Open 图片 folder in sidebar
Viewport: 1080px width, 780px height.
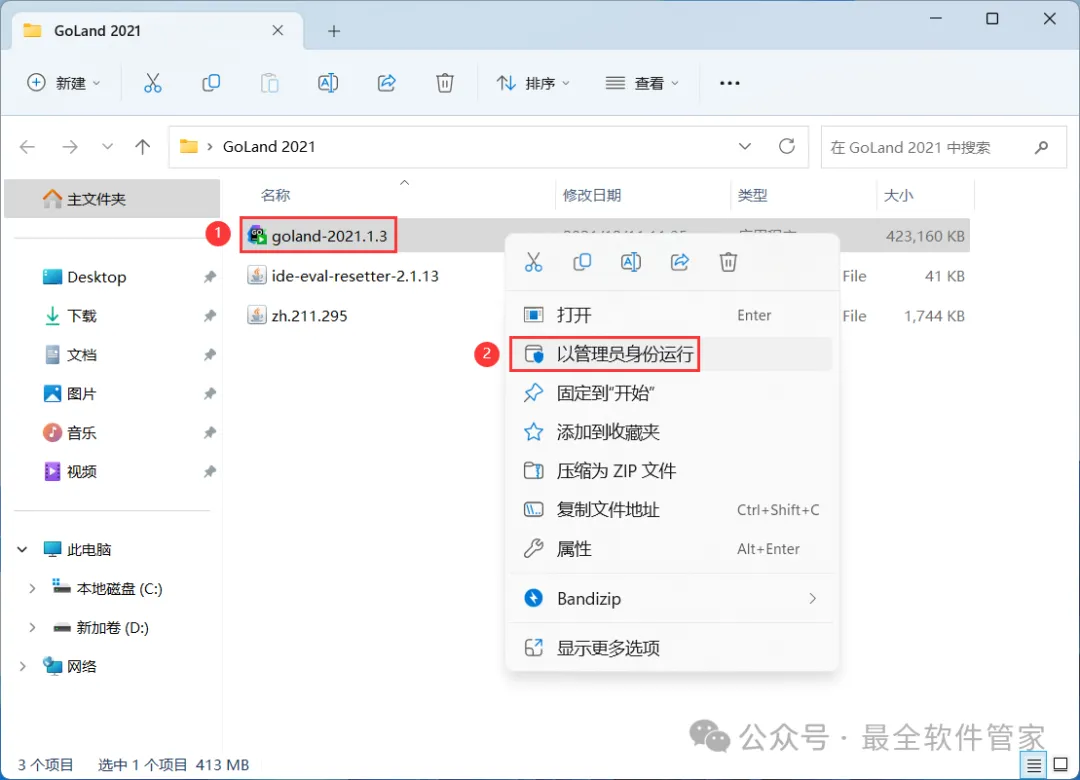tap(70, 394)
